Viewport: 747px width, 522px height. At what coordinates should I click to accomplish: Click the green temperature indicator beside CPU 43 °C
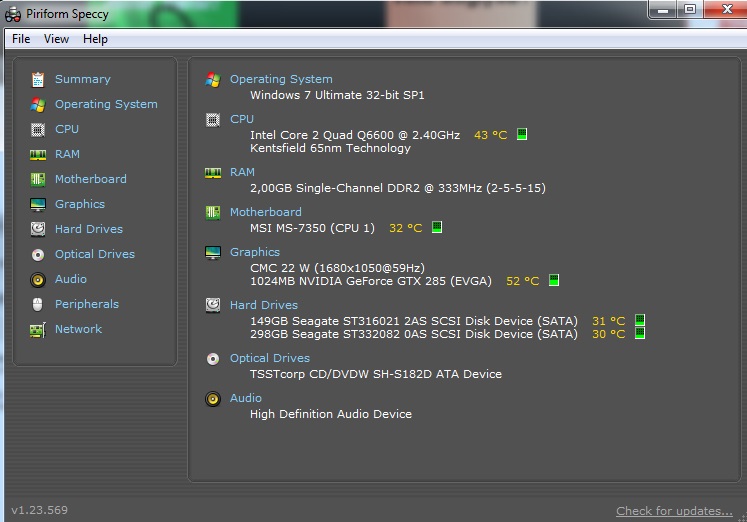coord(522,134)
